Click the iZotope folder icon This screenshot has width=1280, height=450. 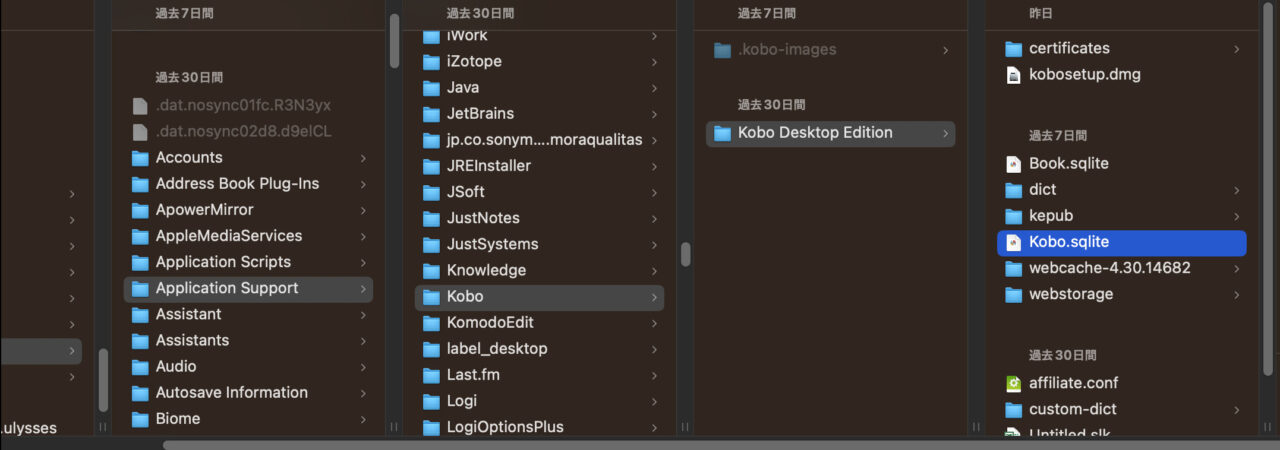click(431, 62)
